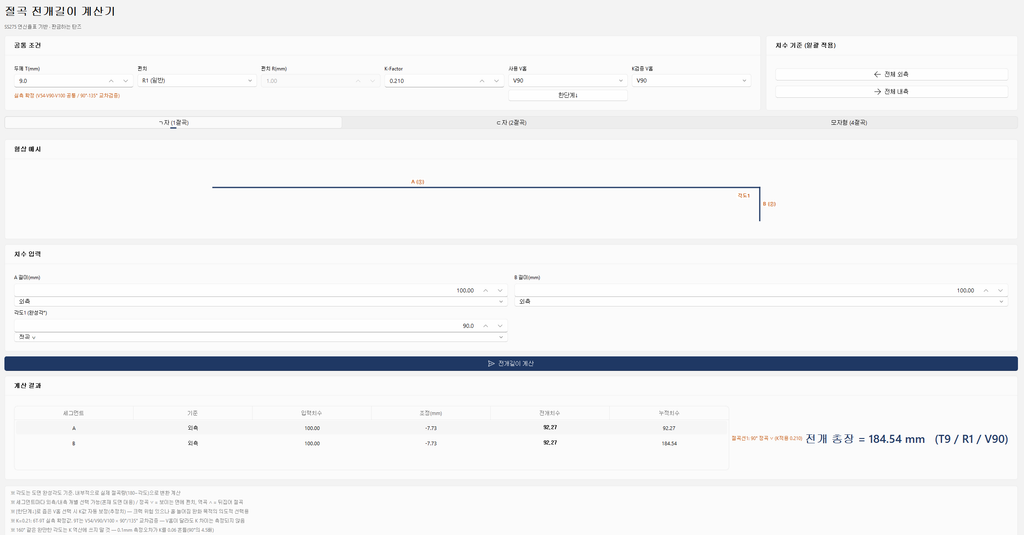
Task: Increase the thickness T(mm) value
Action: (111, 81)
